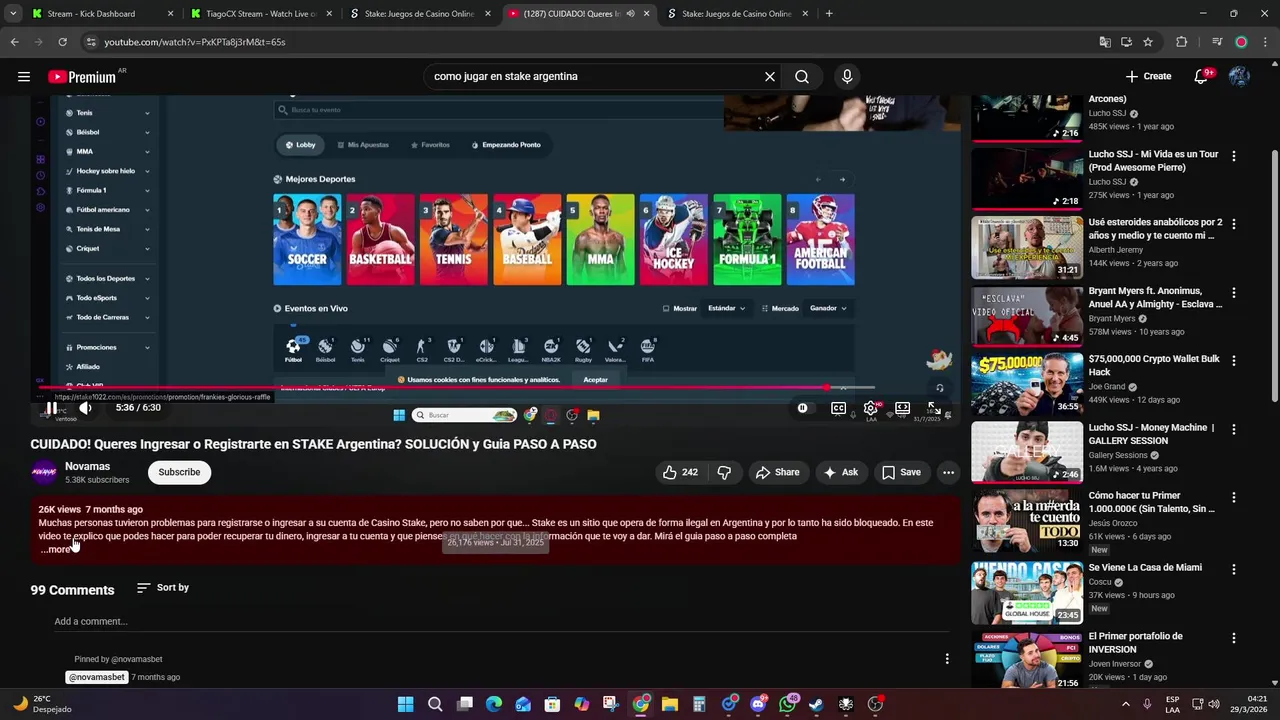Save the video to a playlist
The height and width of the screenshot is (720, 1280).
[901, 472]
